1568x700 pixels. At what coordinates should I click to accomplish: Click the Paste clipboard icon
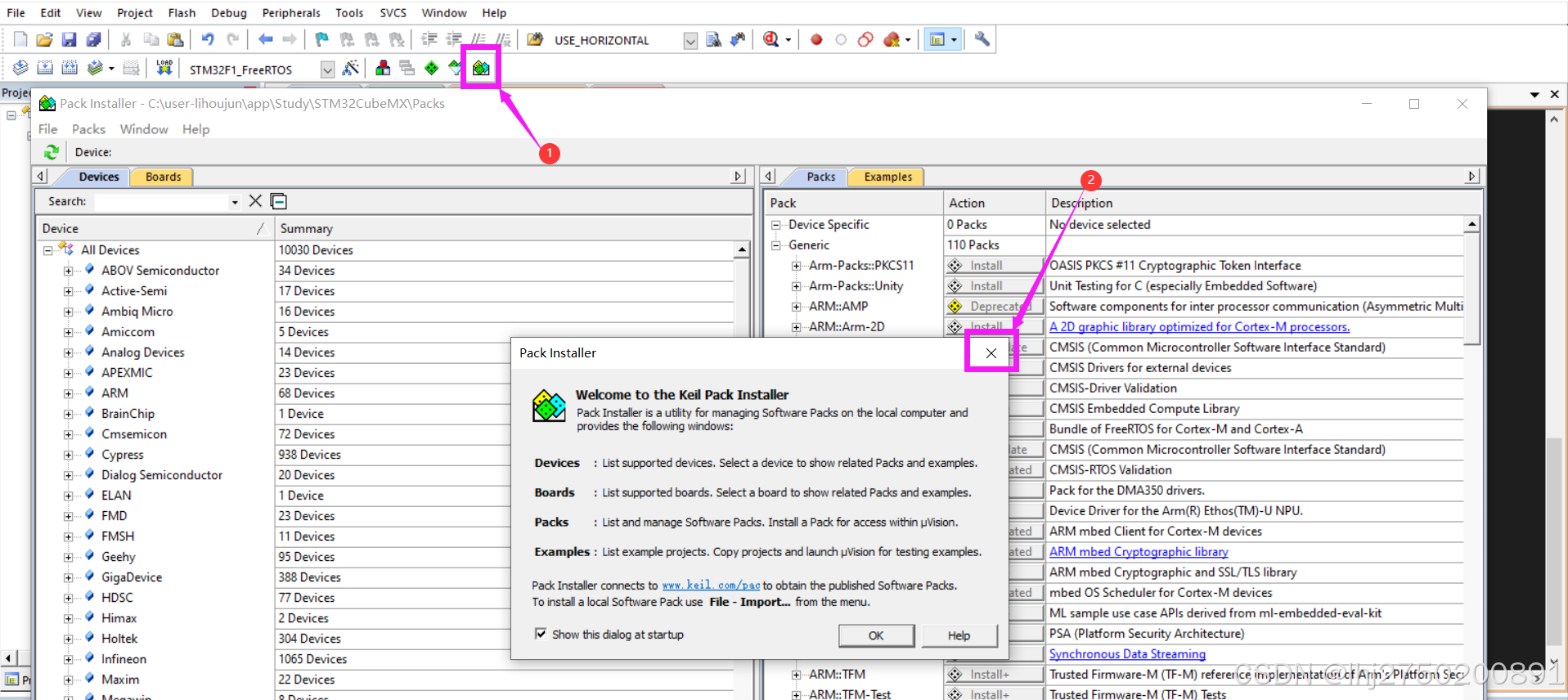(175, 39)
